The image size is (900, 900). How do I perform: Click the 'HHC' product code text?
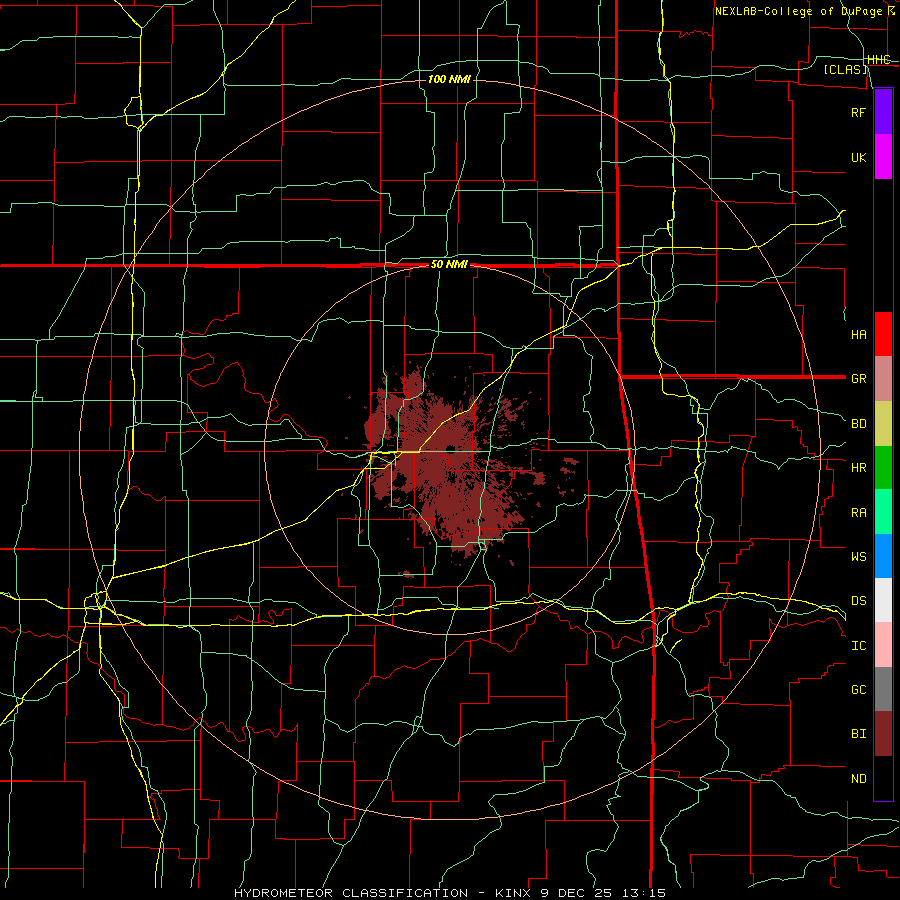(x=878, y=60)
